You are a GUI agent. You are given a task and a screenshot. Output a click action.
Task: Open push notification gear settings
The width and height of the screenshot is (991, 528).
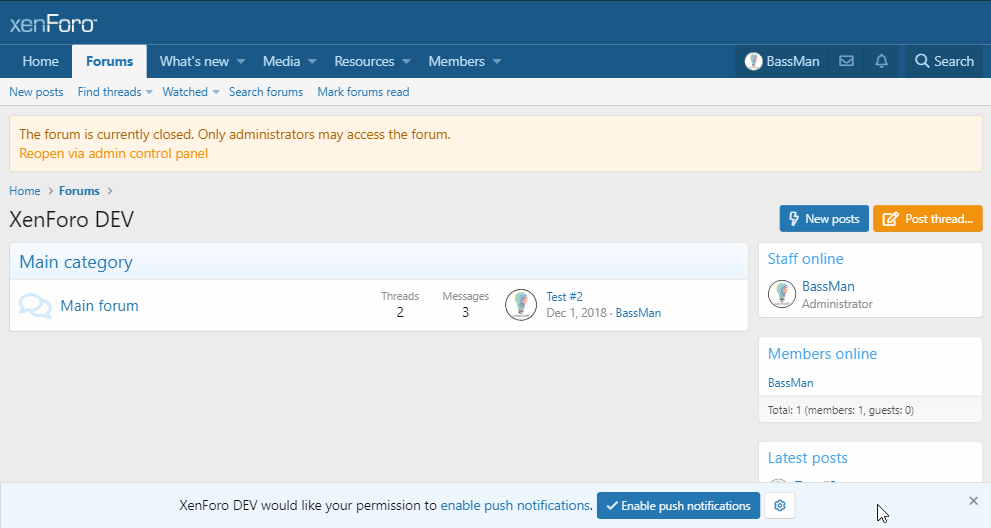coord(780,506)
